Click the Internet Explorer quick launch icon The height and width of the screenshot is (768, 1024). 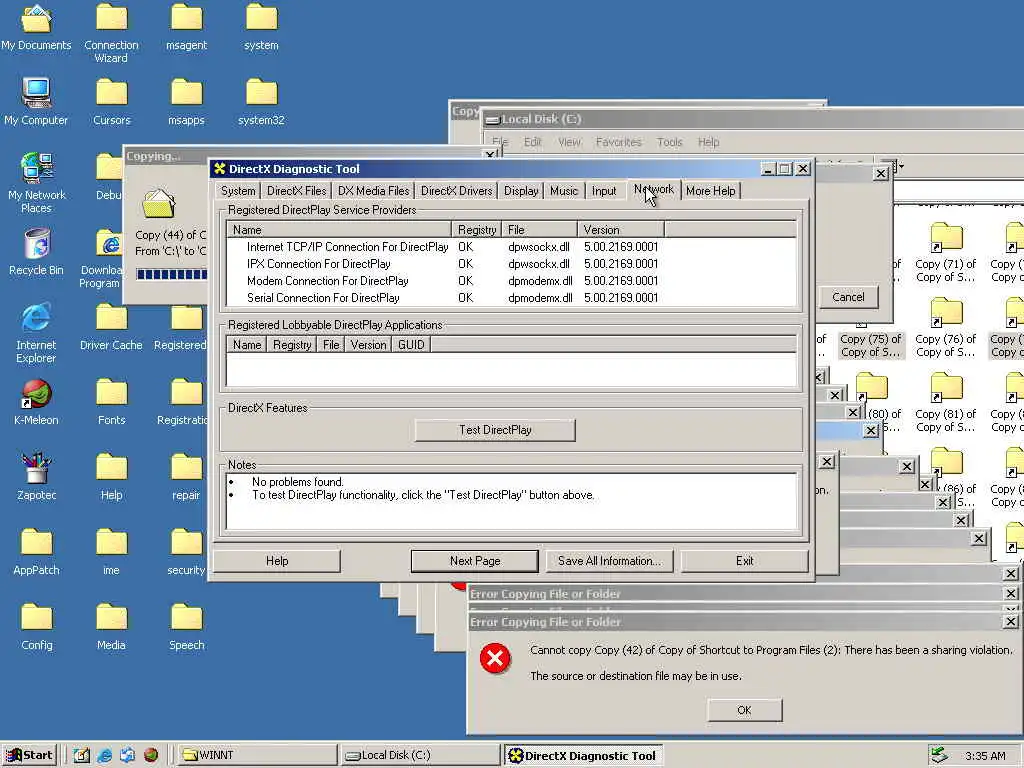pos(104,756)
